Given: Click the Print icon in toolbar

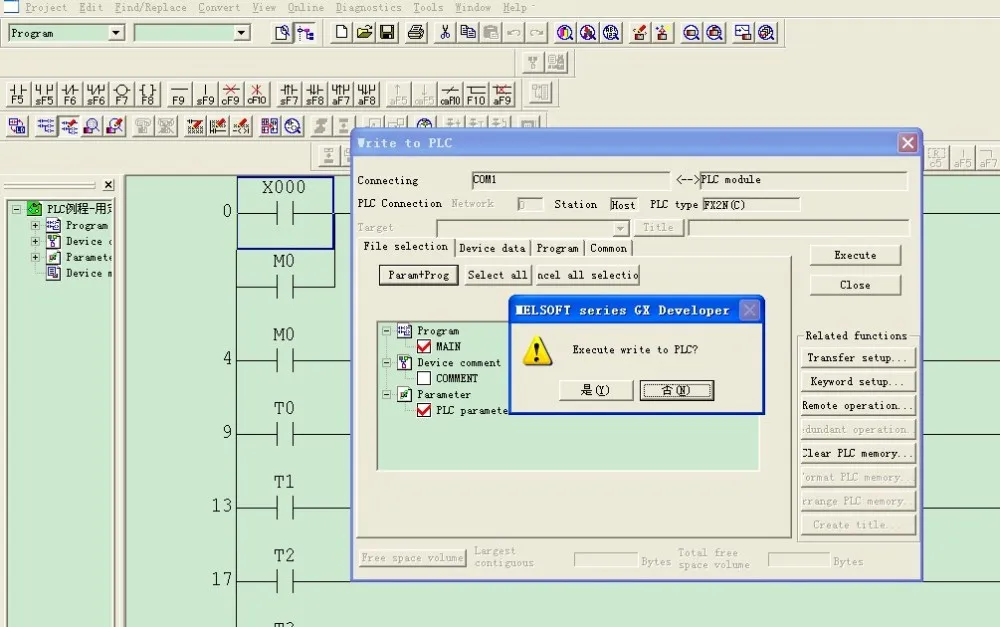Looking at the screenshot, I should click(416, 32).
